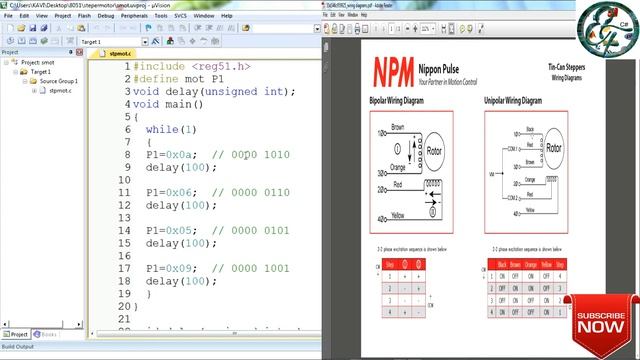This screenshot has height=360, width=640.
Task: Select Source Group 1 in Project tree
Action: (x=58, y=81)
